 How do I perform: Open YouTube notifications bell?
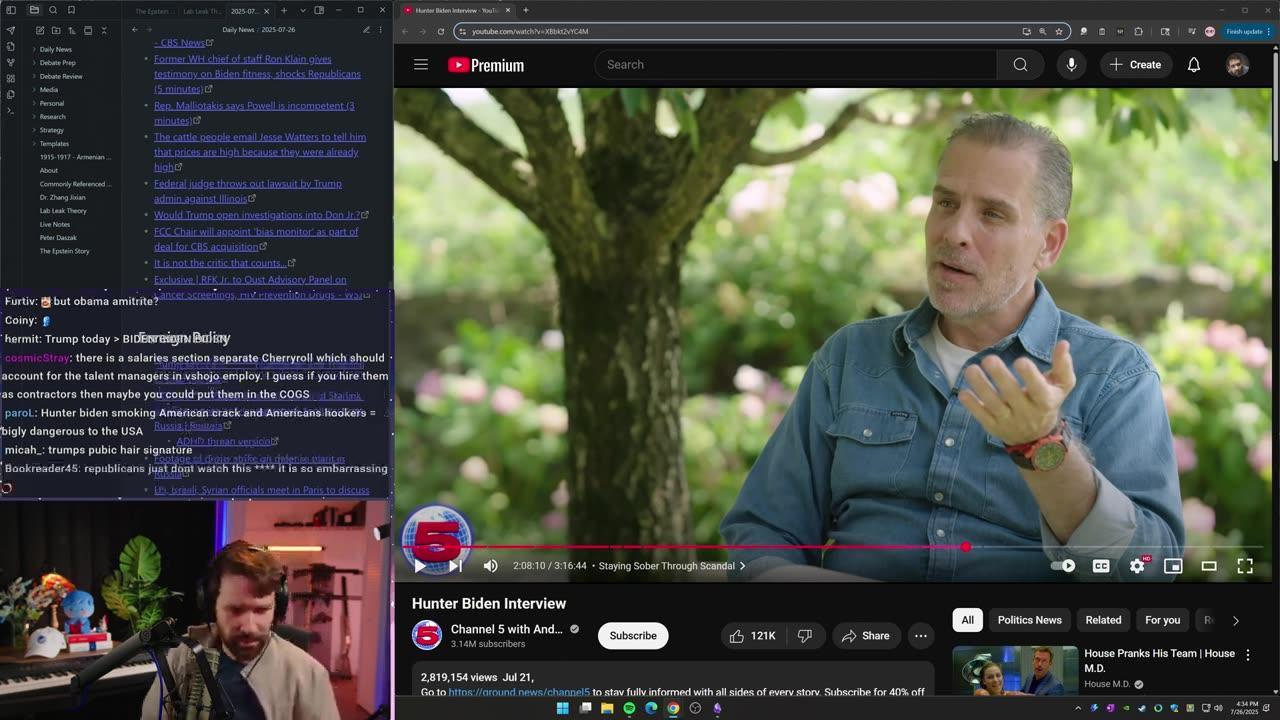pyautogui.click(x=1194, y=65)
